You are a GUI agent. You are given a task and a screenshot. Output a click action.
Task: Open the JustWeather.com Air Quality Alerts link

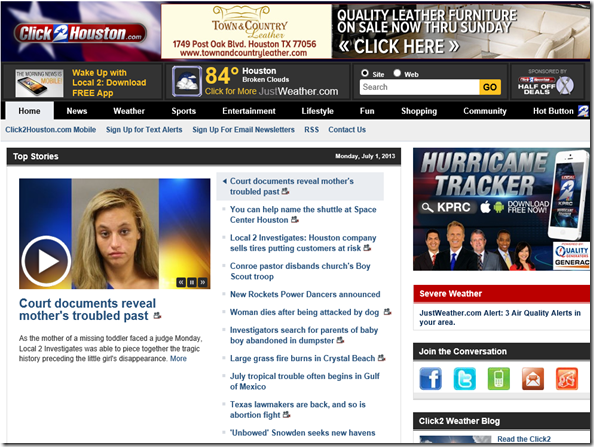pyautogui.click(x=500, y=317)
